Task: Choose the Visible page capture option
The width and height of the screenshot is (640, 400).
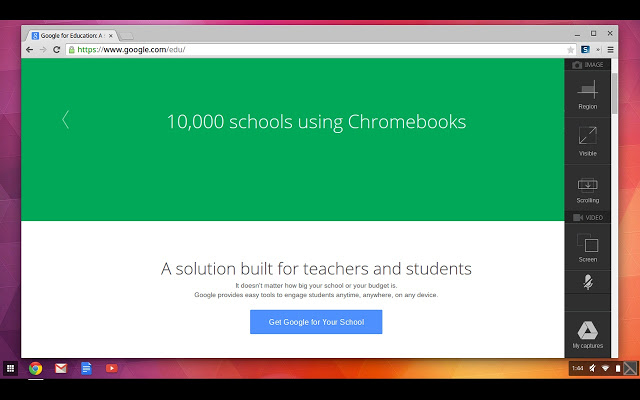Action: click(x=587, y=141)
